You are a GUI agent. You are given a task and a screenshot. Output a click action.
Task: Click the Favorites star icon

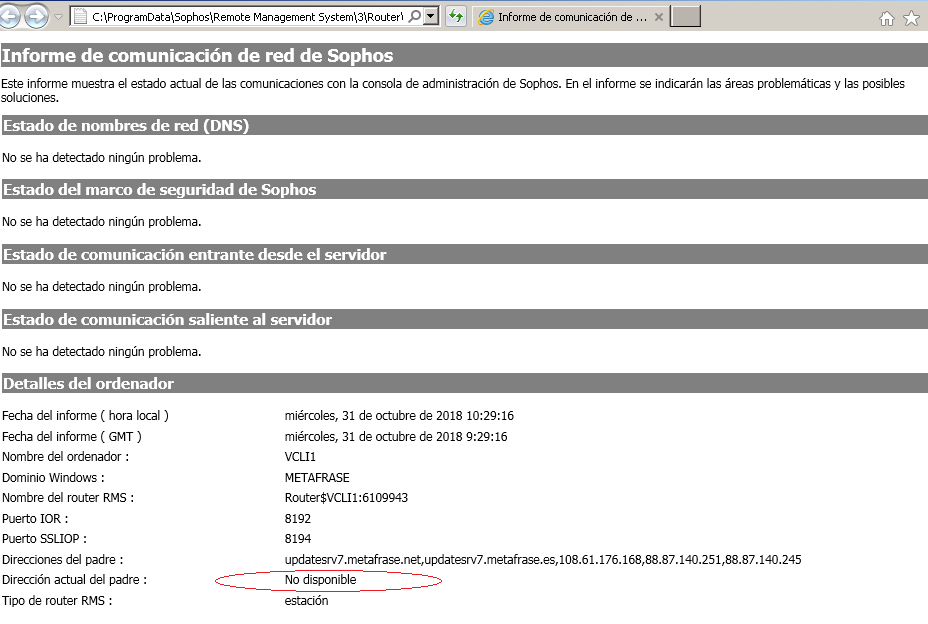point(911,19)
